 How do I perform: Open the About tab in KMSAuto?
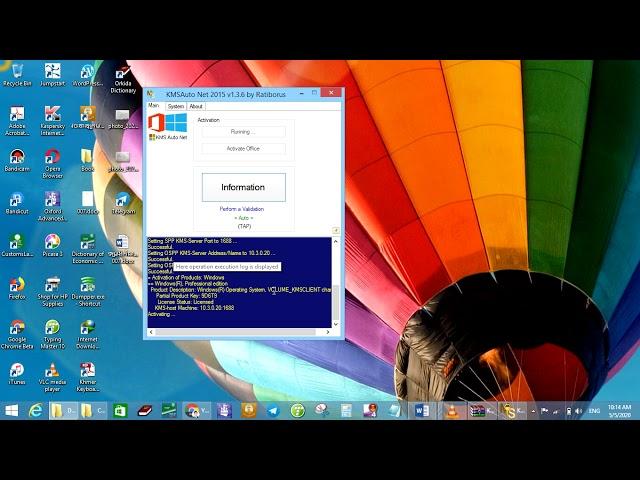[196, 106]
